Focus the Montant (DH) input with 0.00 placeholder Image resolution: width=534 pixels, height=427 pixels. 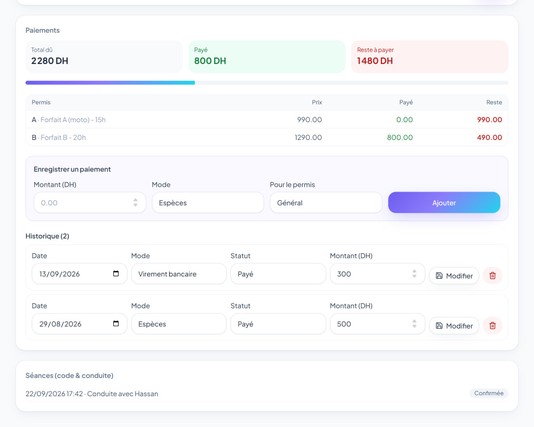point(90,203)
